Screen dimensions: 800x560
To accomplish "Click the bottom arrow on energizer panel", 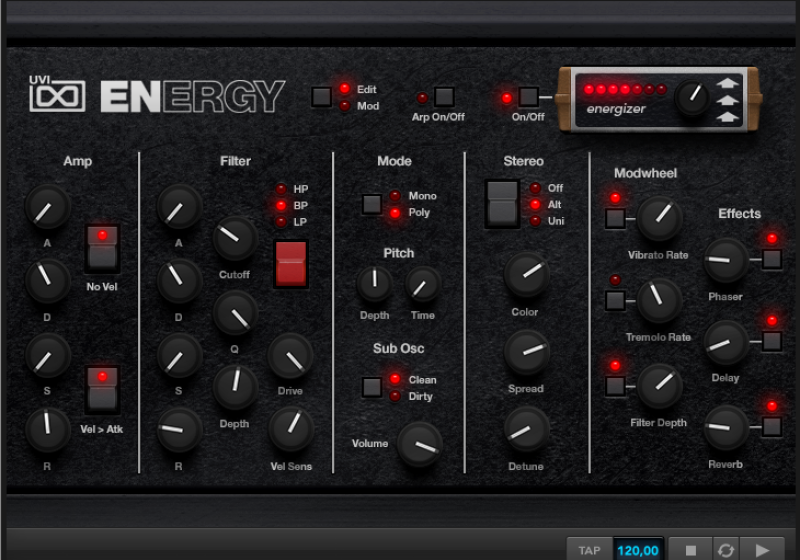I will (x=727, y=117).
